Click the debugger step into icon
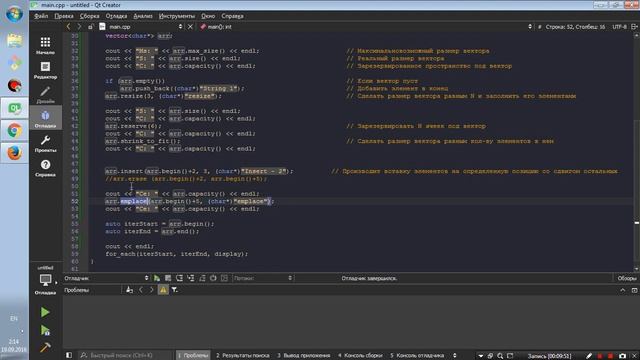This screenshot has width=640, height=360. point(191,278)
